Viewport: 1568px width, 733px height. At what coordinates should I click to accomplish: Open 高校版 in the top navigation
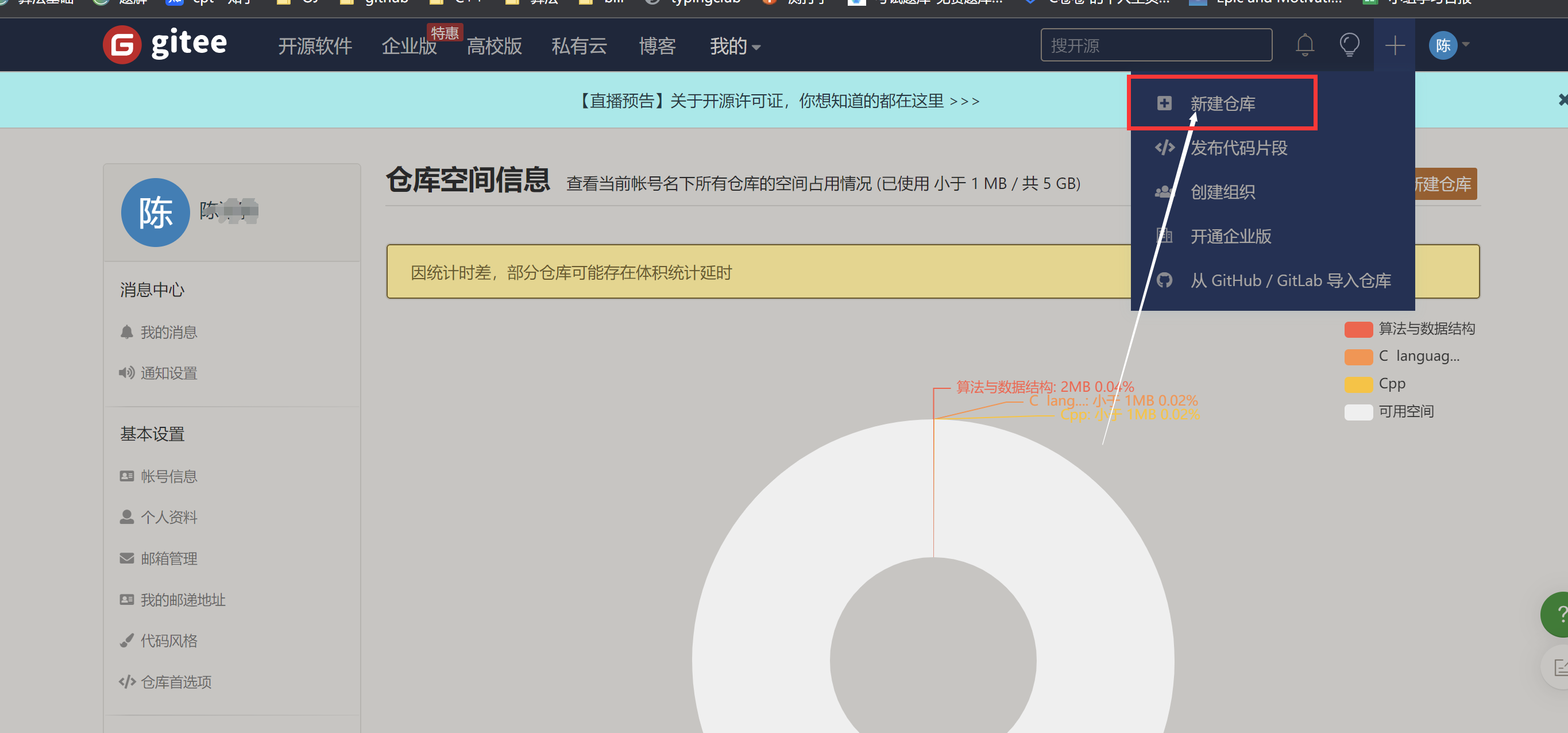(493, 45)
